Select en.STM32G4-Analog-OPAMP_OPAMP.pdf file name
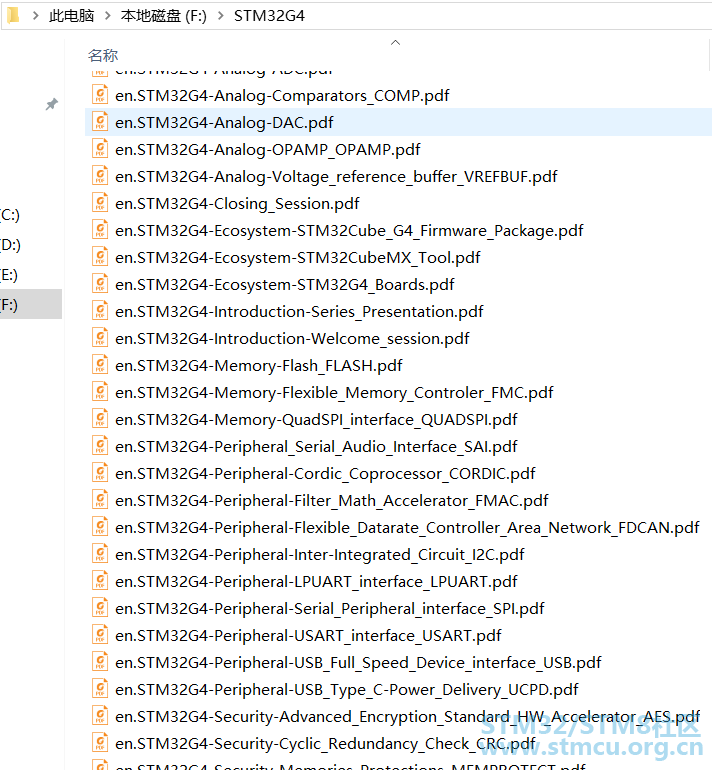The height and width of the screenshot is (770, 712). tap(268, 149)
